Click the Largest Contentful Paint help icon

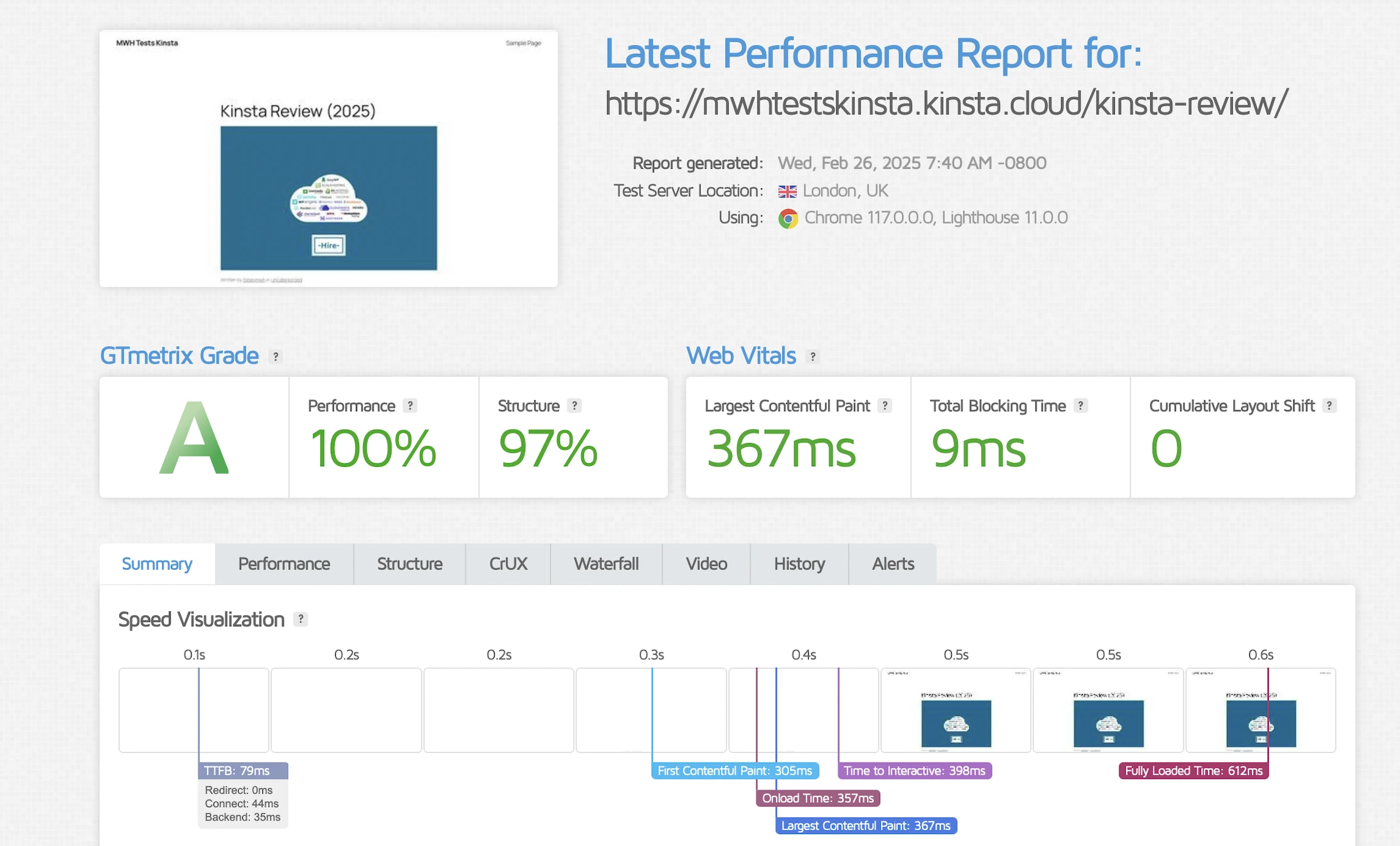[x=885, y=406]
